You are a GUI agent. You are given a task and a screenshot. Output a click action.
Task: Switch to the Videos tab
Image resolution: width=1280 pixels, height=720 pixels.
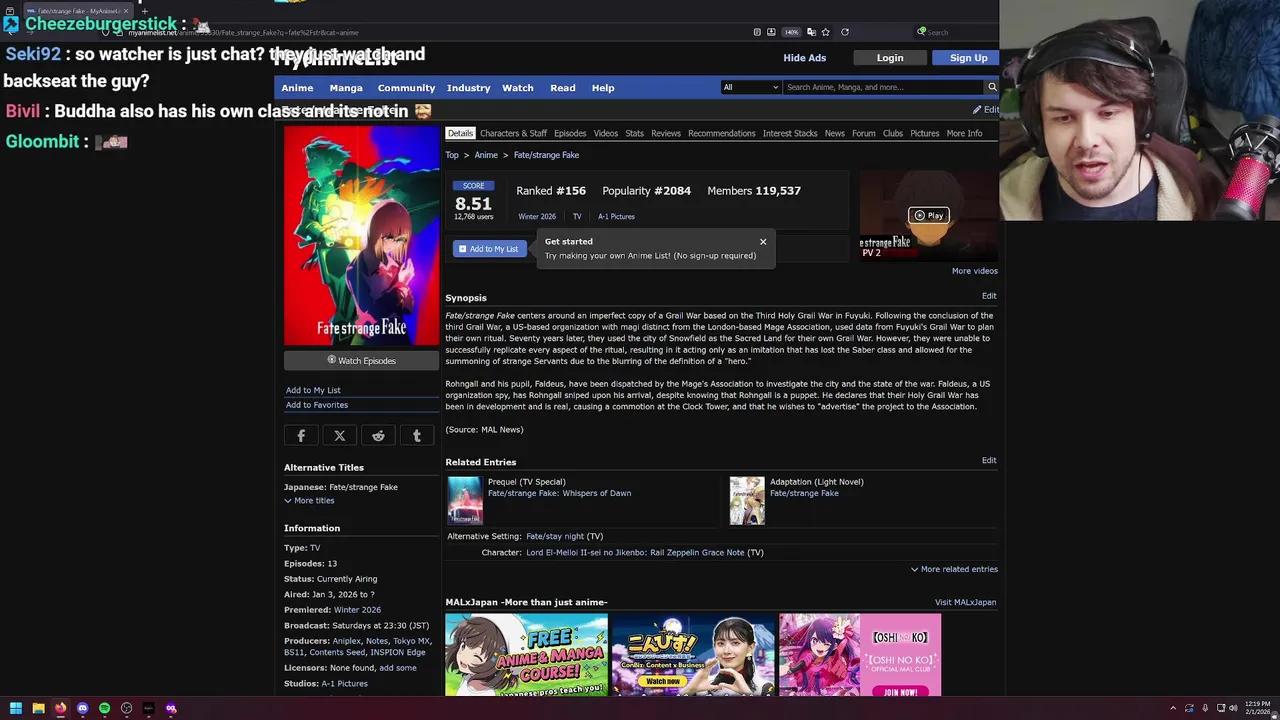click(606, 133)
